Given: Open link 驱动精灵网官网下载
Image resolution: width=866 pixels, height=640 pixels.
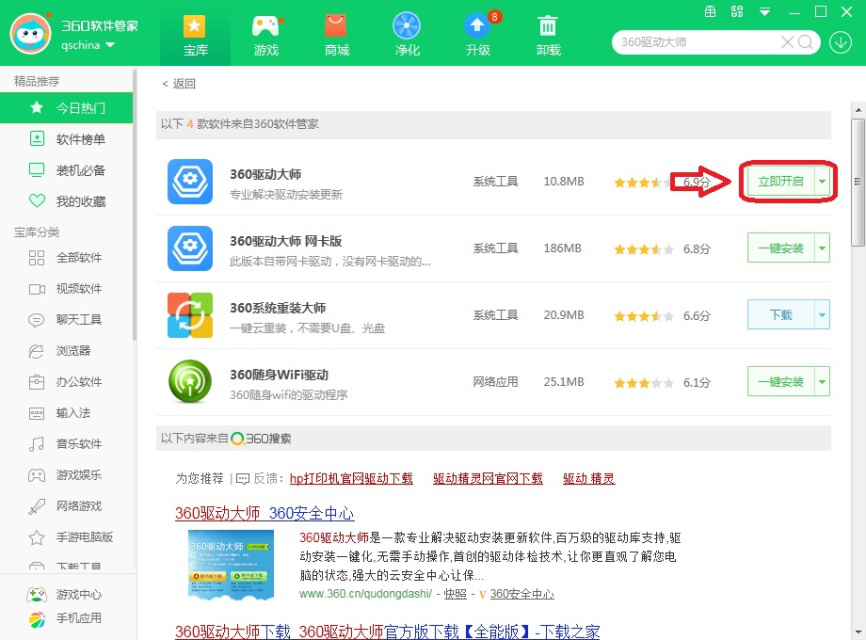Looking at the screenshot, I should tap(488, 479).
